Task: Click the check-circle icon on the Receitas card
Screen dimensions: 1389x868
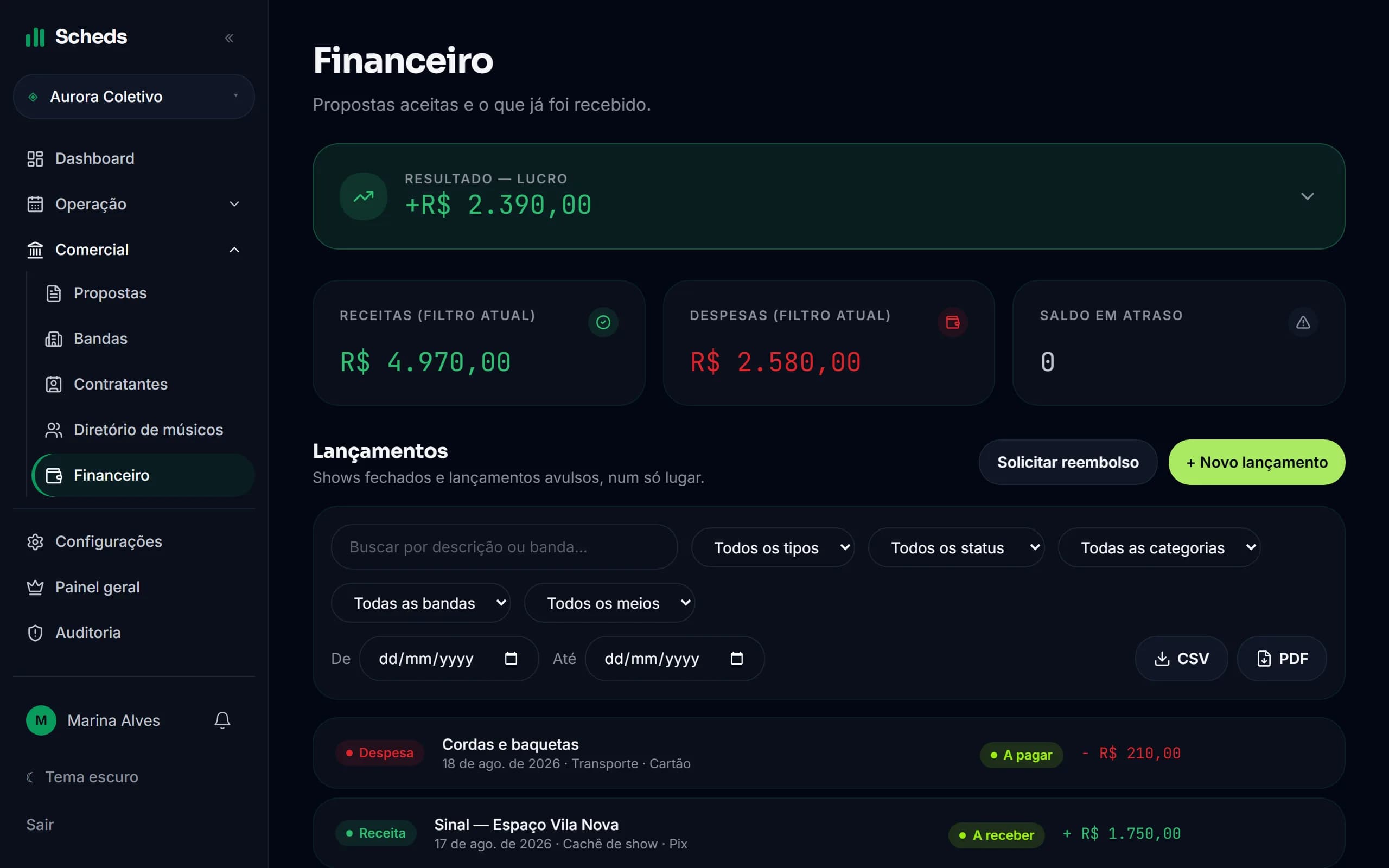Action: click(603, 322)
